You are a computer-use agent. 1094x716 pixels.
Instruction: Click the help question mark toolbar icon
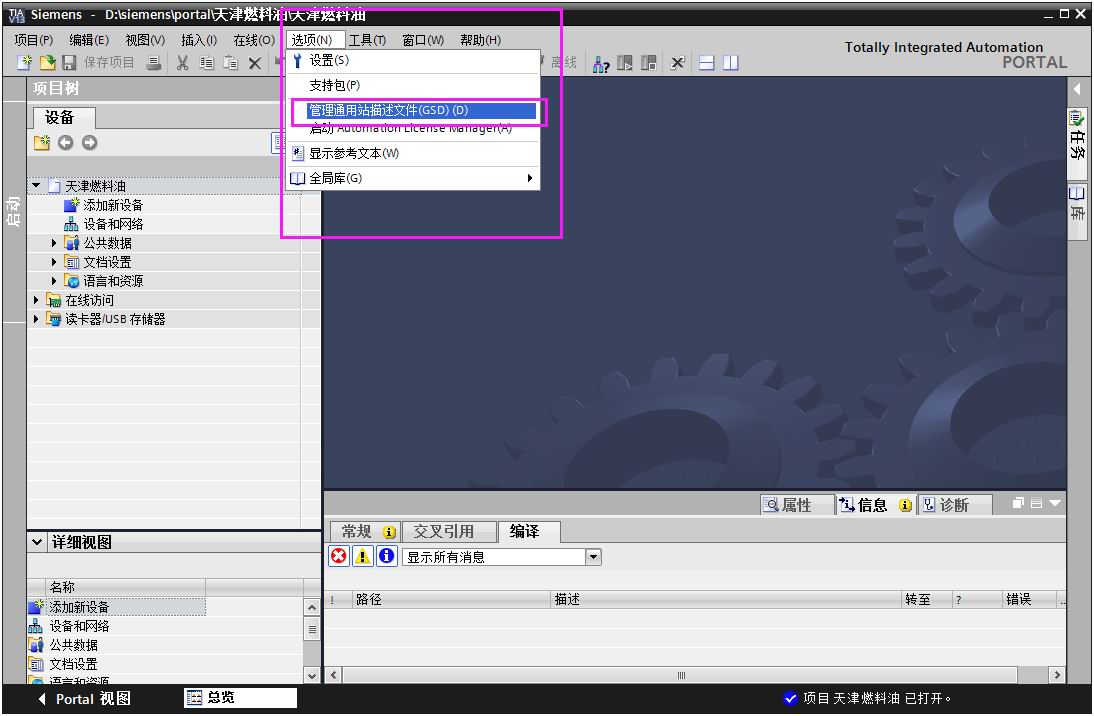click(x=600, y=63)
